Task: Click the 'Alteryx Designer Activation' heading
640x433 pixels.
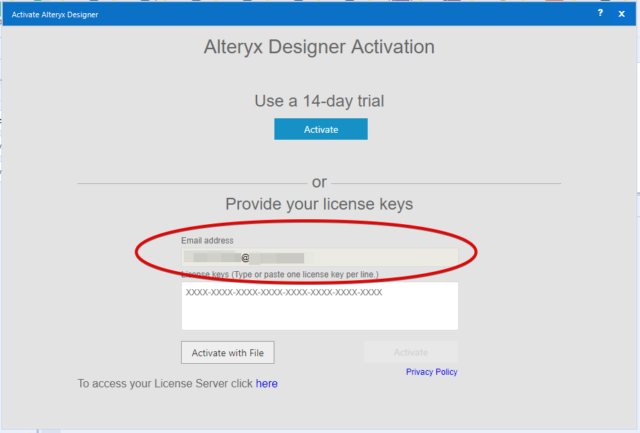Action: pos(319,47)
